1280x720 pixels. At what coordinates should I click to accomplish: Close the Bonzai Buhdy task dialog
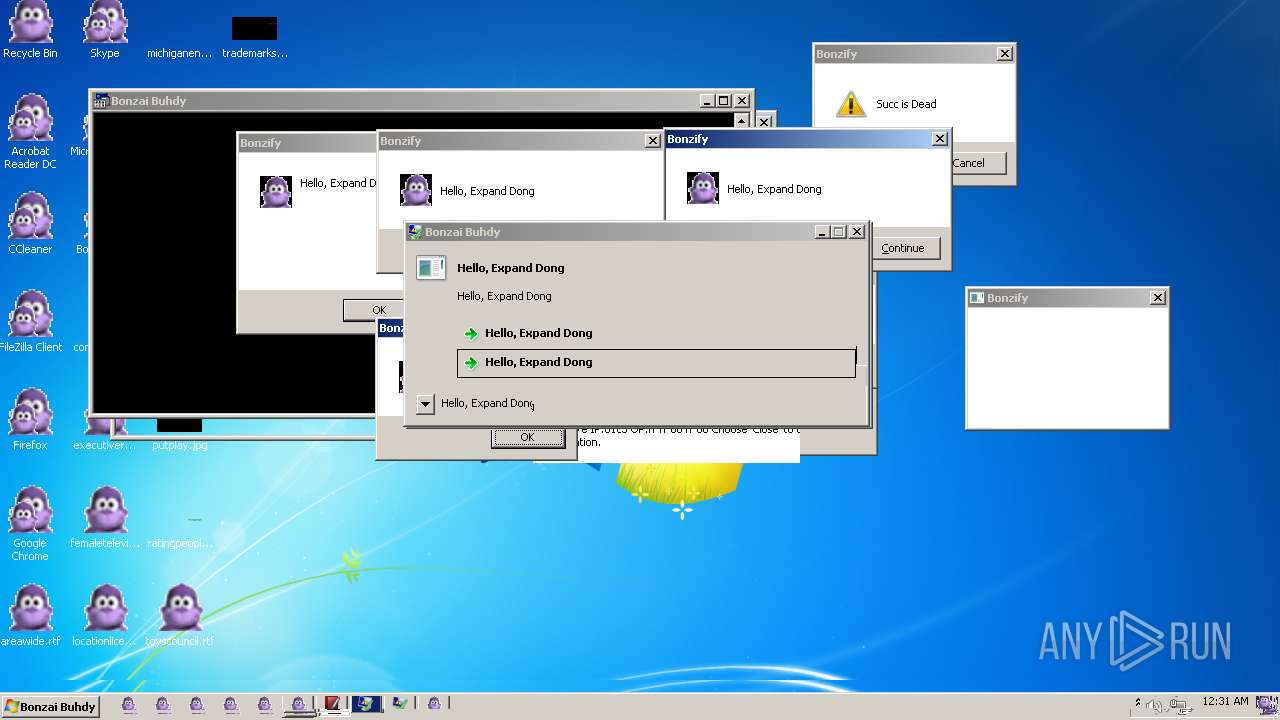pos(857,232)
